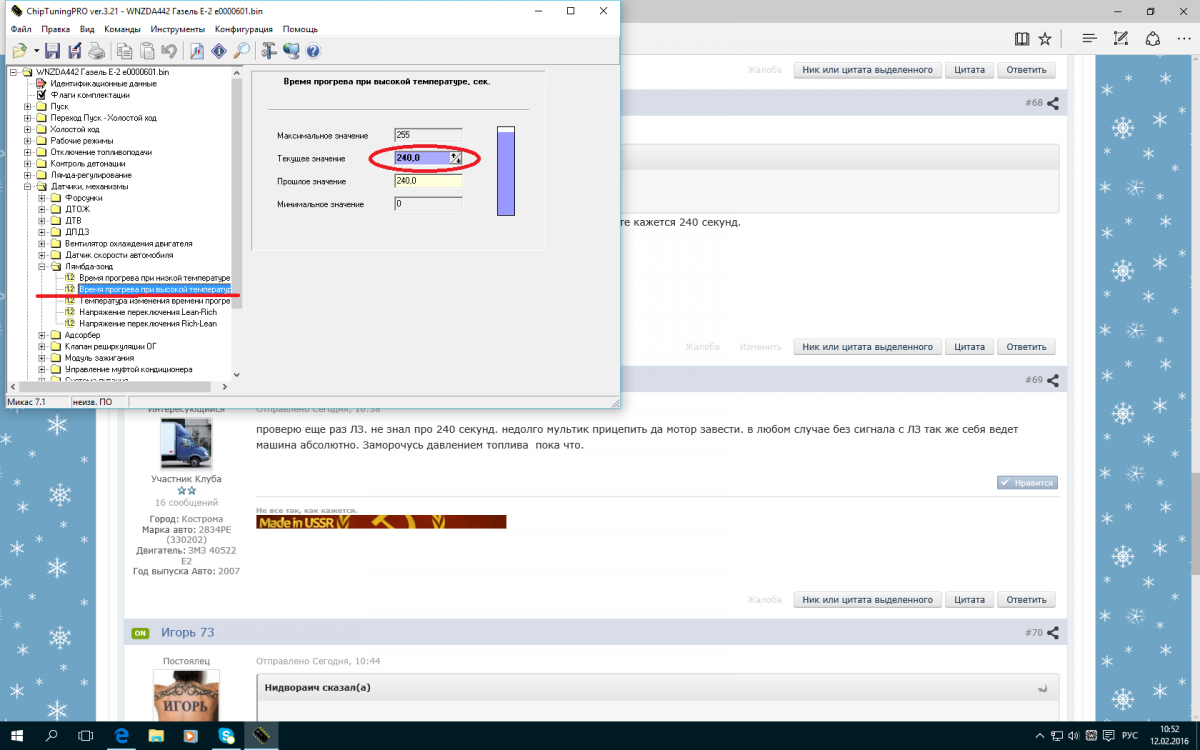1200x750 pixels.
Task: Click the Save file toolbar icon
Action: click(53, 51)
